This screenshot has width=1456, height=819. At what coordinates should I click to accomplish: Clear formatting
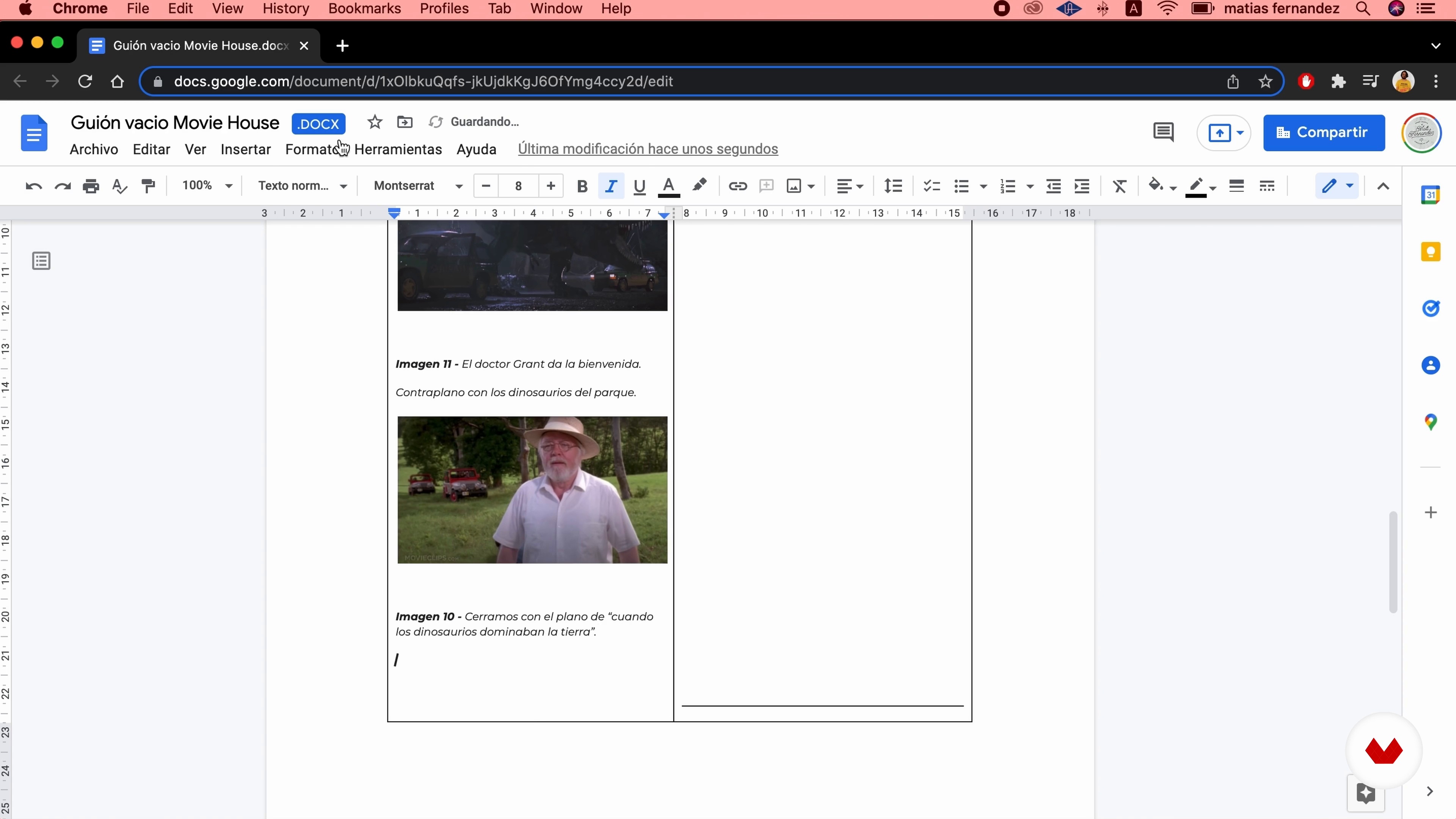[1120, 186]
